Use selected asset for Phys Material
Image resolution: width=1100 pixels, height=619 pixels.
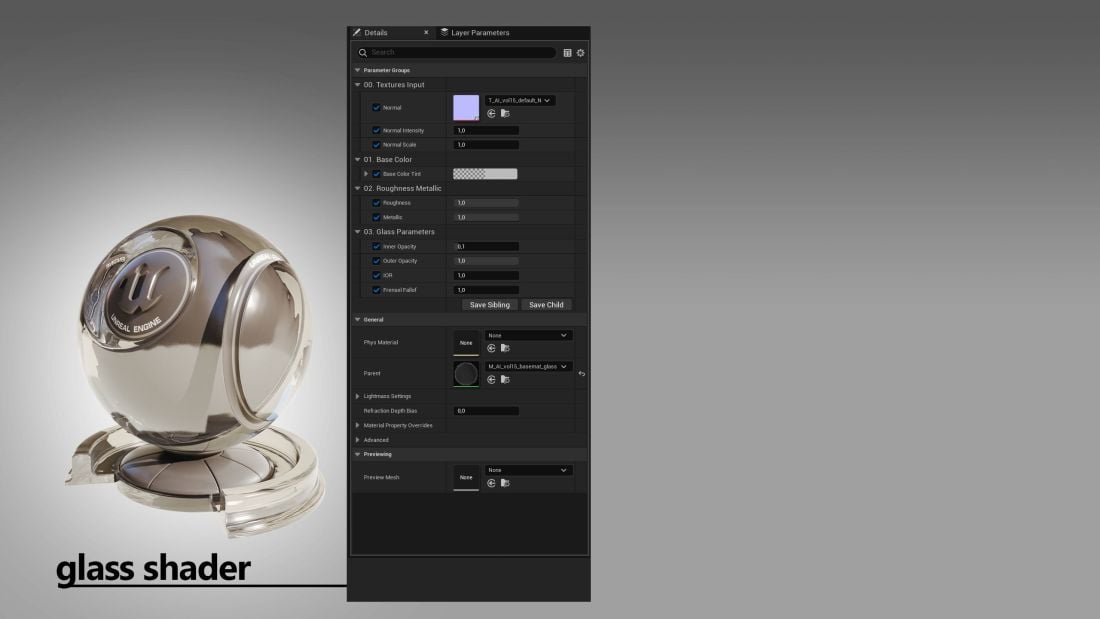[x=491, y=348]
